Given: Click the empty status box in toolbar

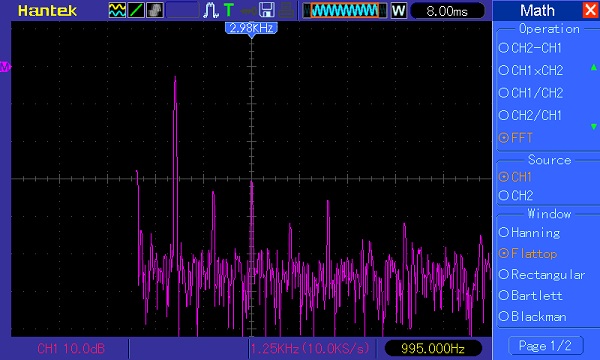Looking at the screenshot, I should pos(182,10).
